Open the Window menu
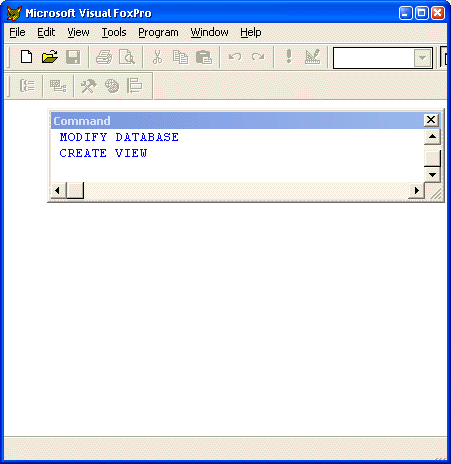This screenshot has height=464, width=451. [209, 32]
